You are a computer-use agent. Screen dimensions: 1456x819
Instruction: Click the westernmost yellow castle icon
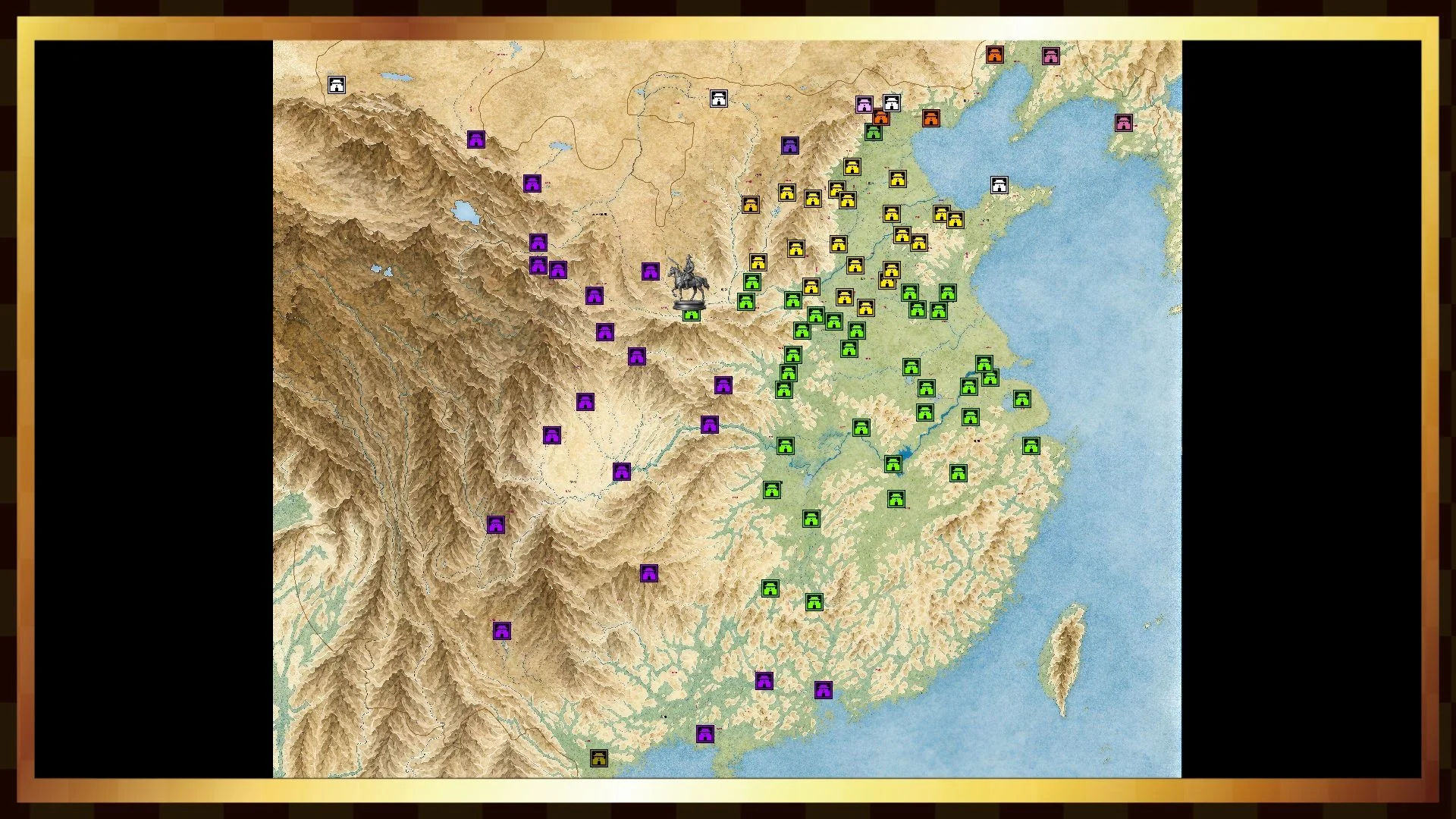click(x=751, y=205)
